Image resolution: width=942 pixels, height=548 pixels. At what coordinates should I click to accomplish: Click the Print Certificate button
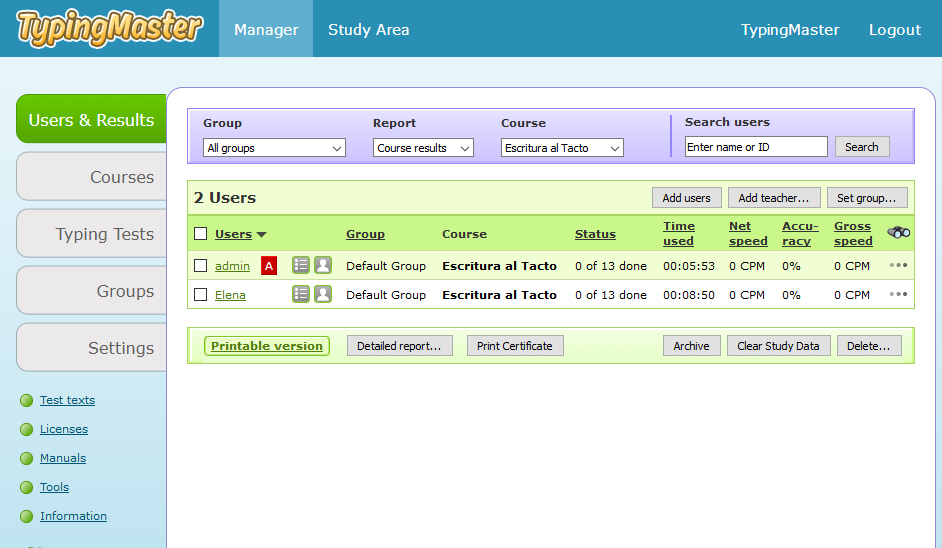tap(515, 346)
